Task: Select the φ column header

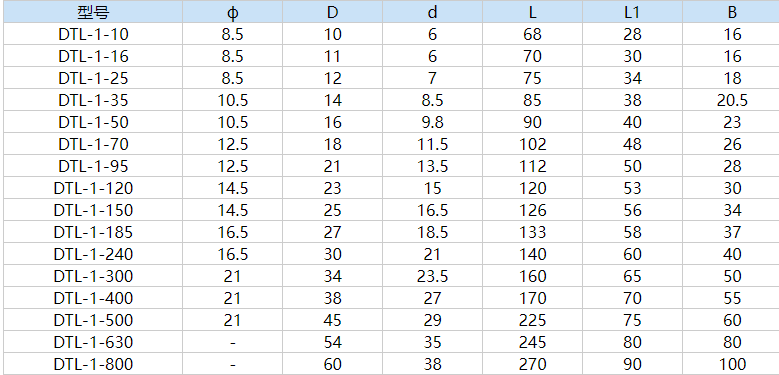Action: click(233, 12)
